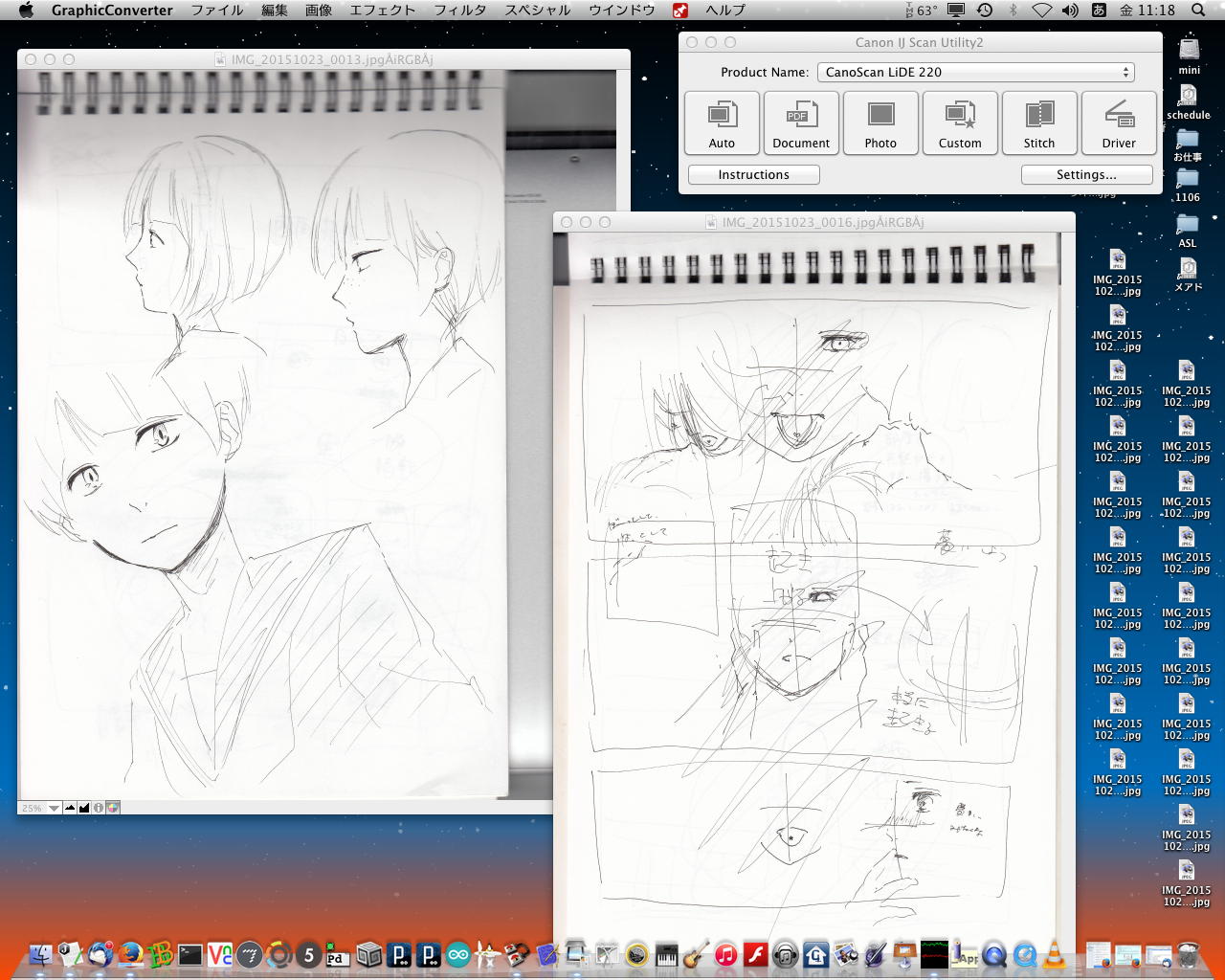The width and height of the screenshot is (1225, 980).
Task: Open Terminal from the Dock
Action: tap(190, 954)
